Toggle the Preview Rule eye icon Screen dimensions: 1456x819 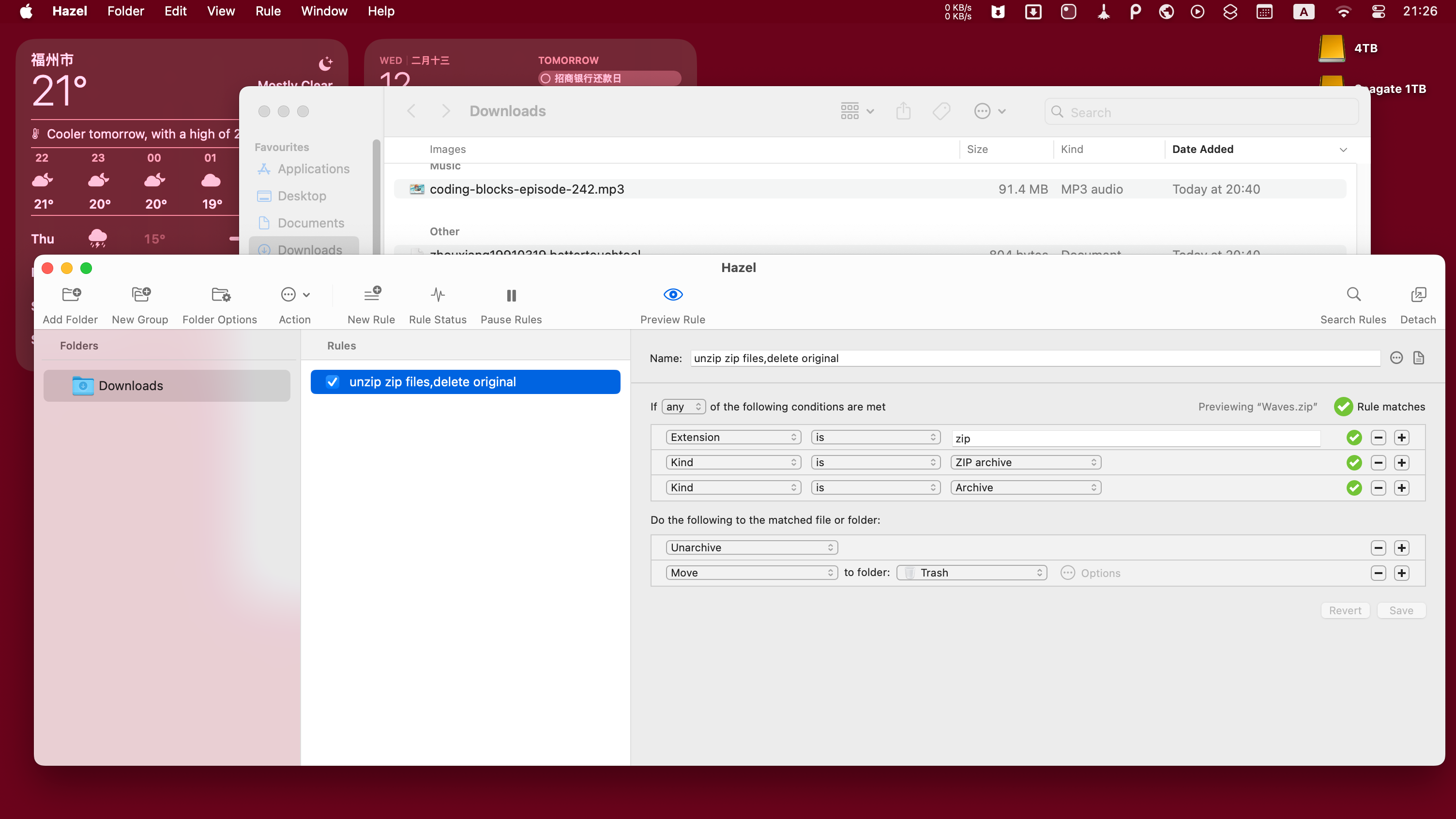pos(673,294)
